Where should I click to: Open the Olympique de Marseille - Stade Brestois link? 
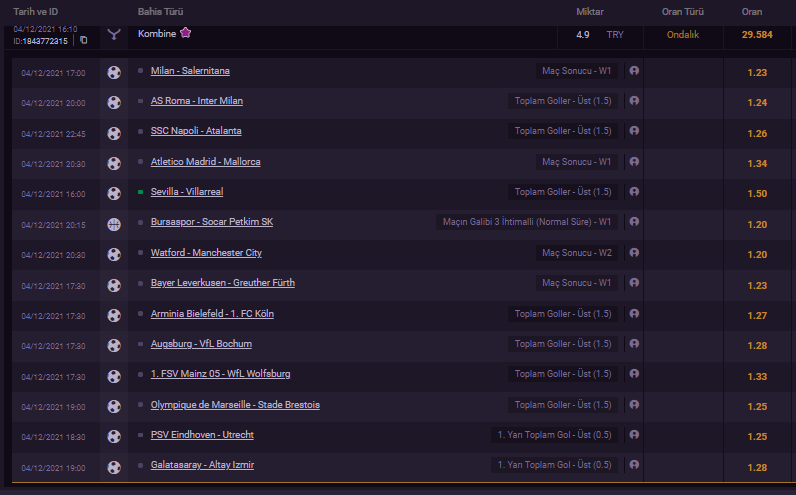click(235, 404)
